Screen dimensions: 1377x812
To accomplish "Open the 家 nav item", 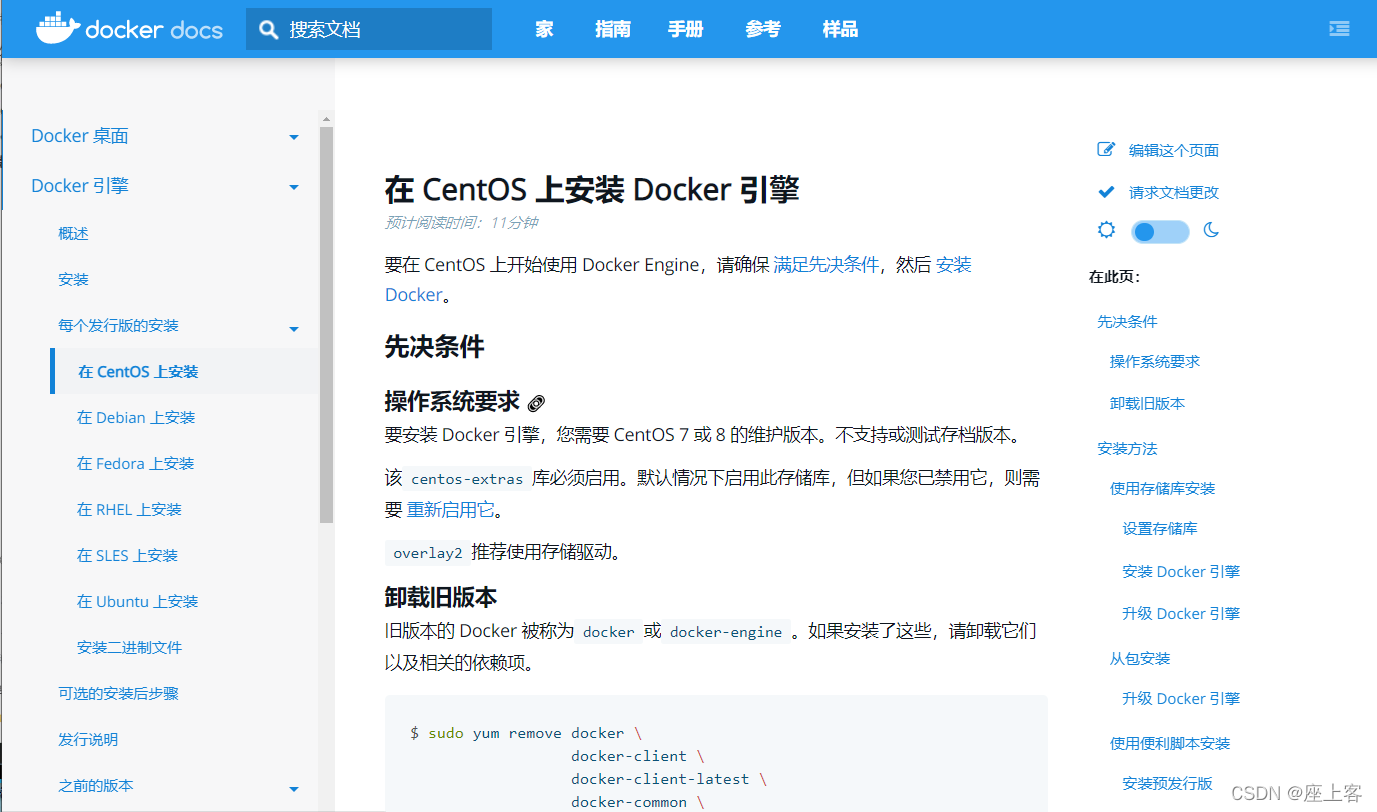I will (x=544, y=29).
